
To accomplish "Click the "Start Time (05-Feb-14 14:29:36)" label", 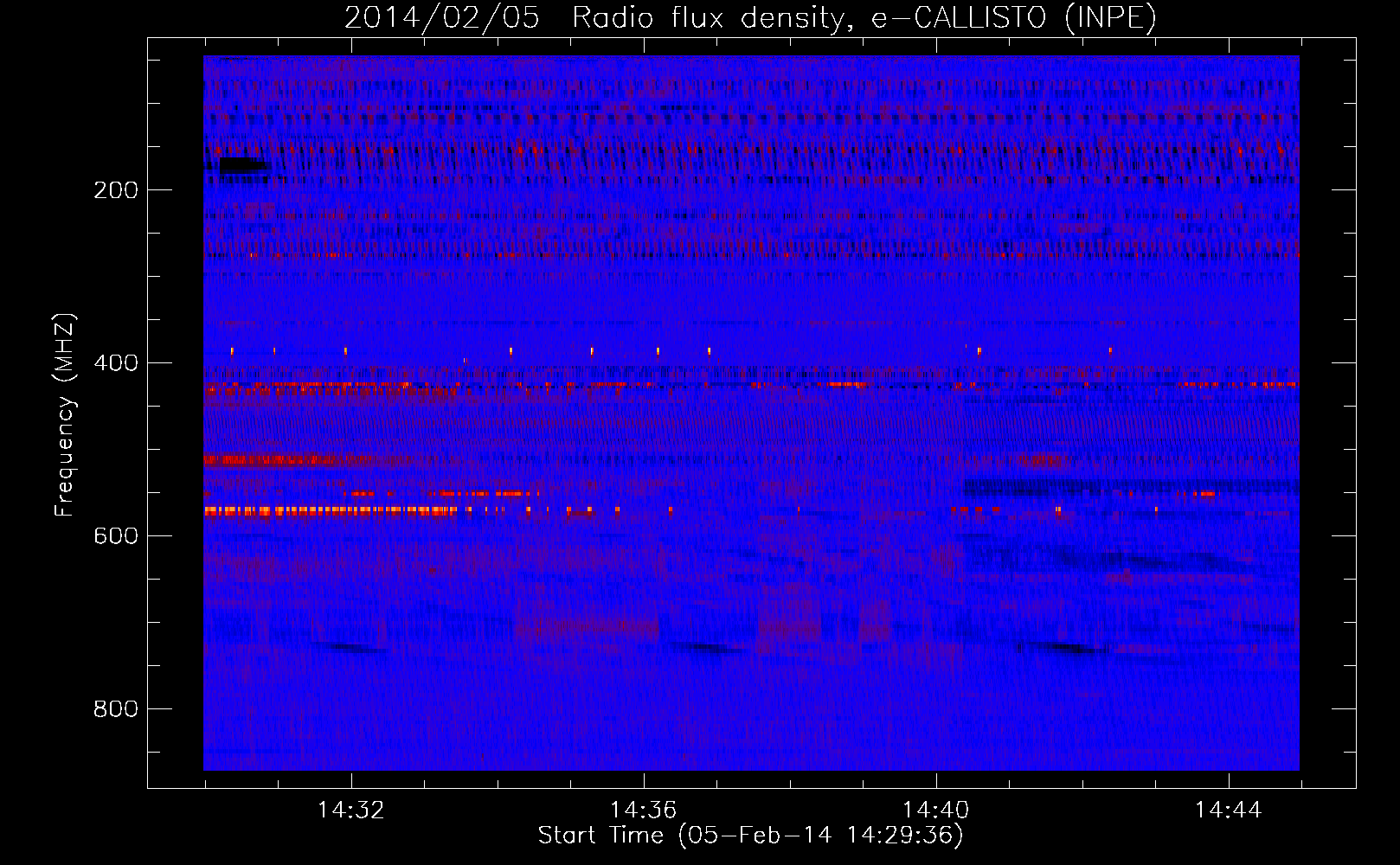I will pyautogui.click(x=750, y=836).
